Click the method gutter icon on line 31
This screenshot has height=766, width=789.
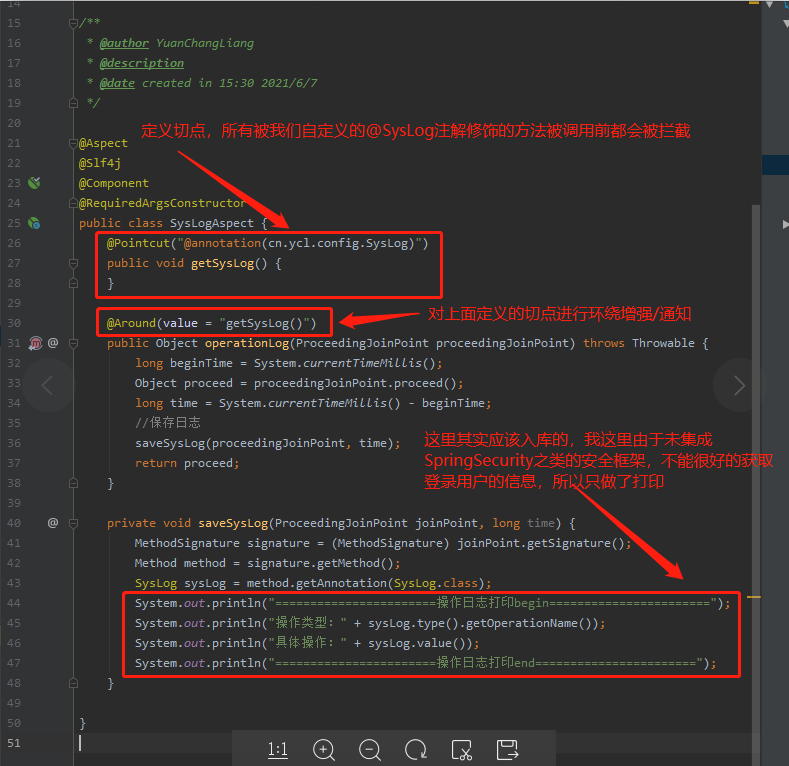click(x=35, y=343)
